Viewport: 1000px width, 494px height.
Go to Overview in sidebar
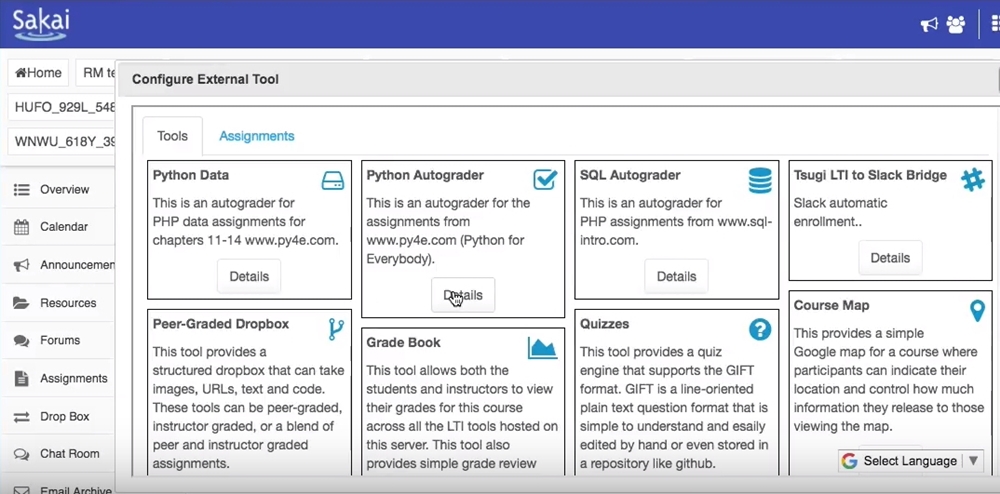click(57, 189)
